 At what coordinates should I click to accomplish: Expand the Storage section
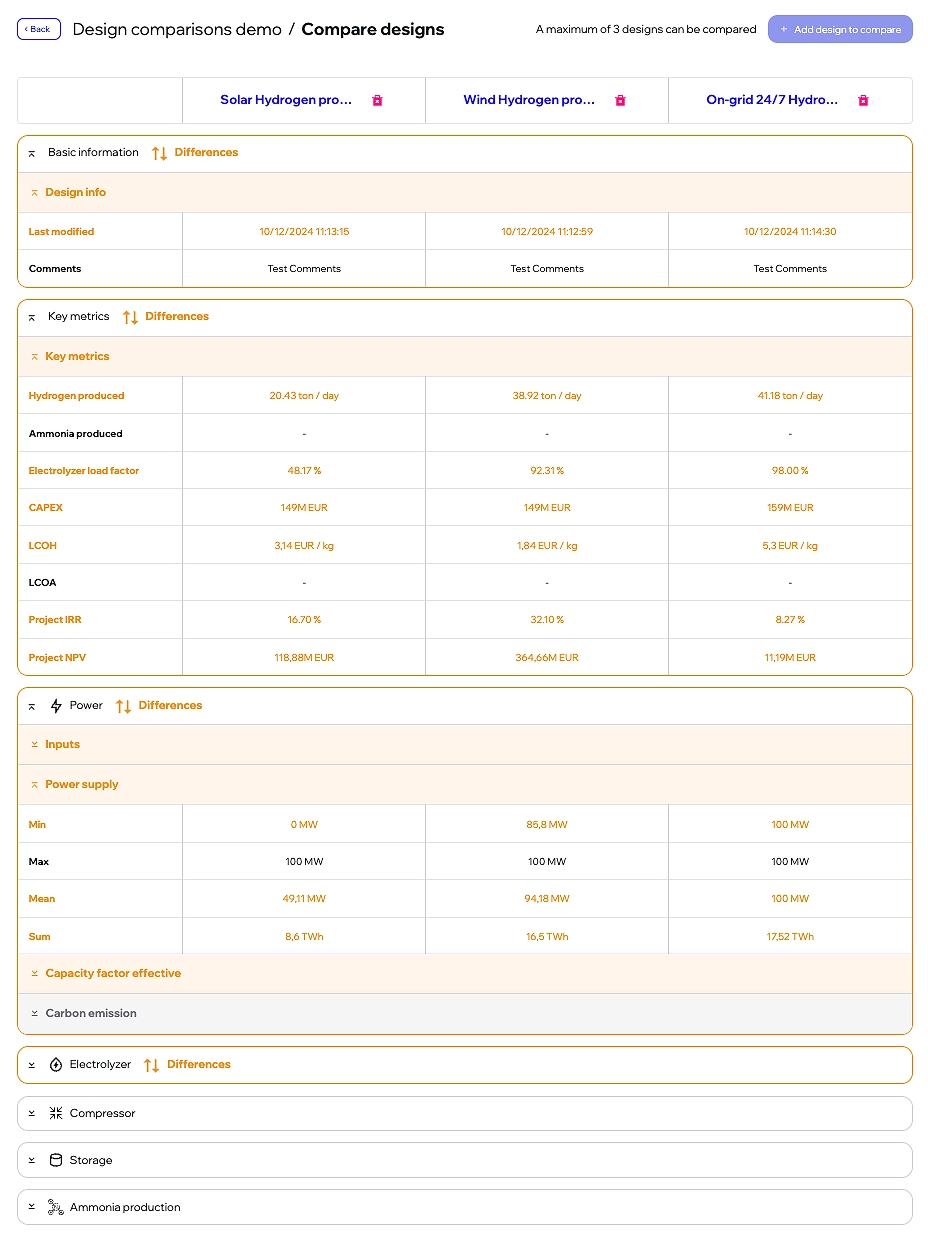pyautogui.click(x=32, y=1160)
